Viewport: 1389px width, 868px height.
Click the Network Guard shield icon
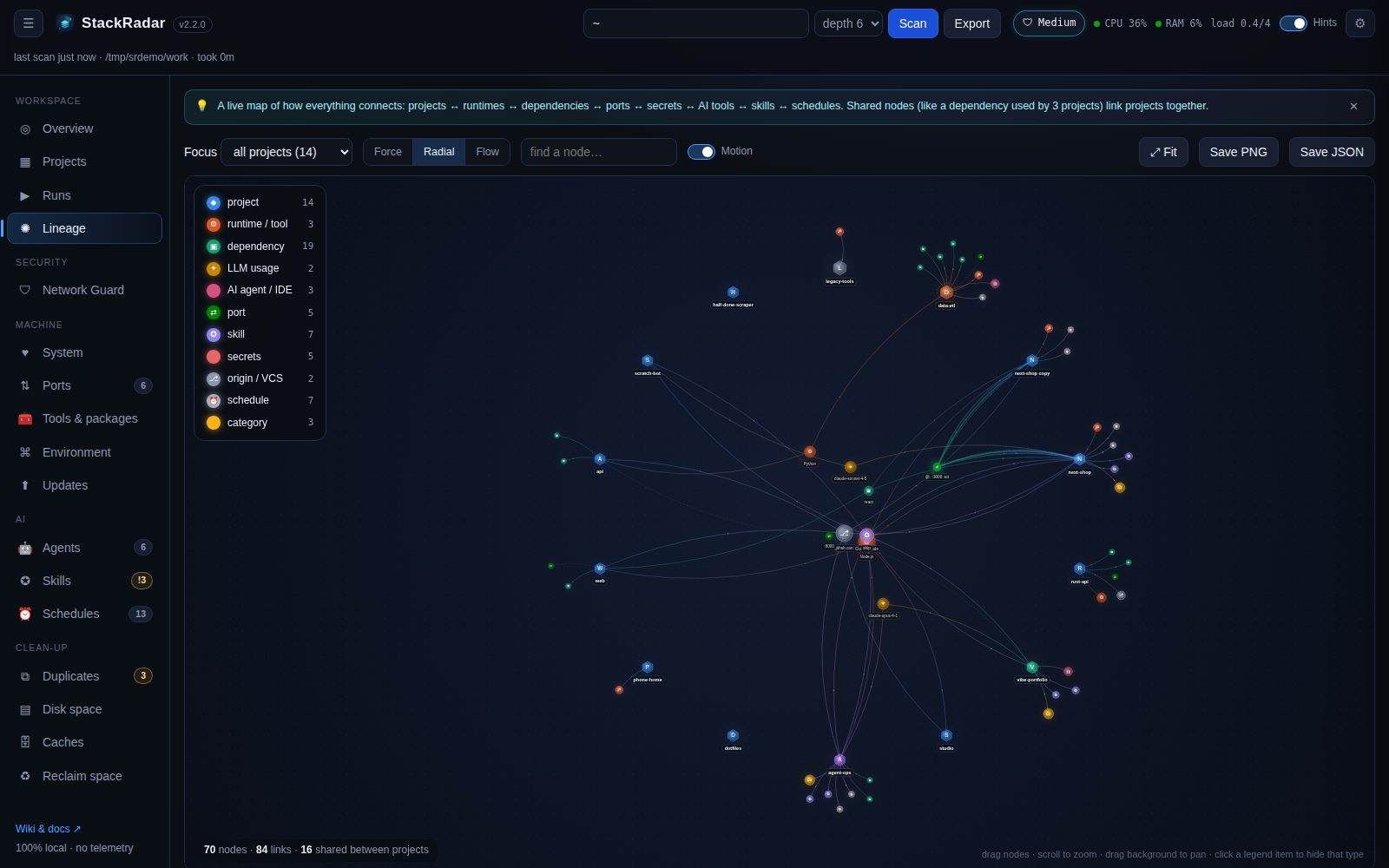25,290
